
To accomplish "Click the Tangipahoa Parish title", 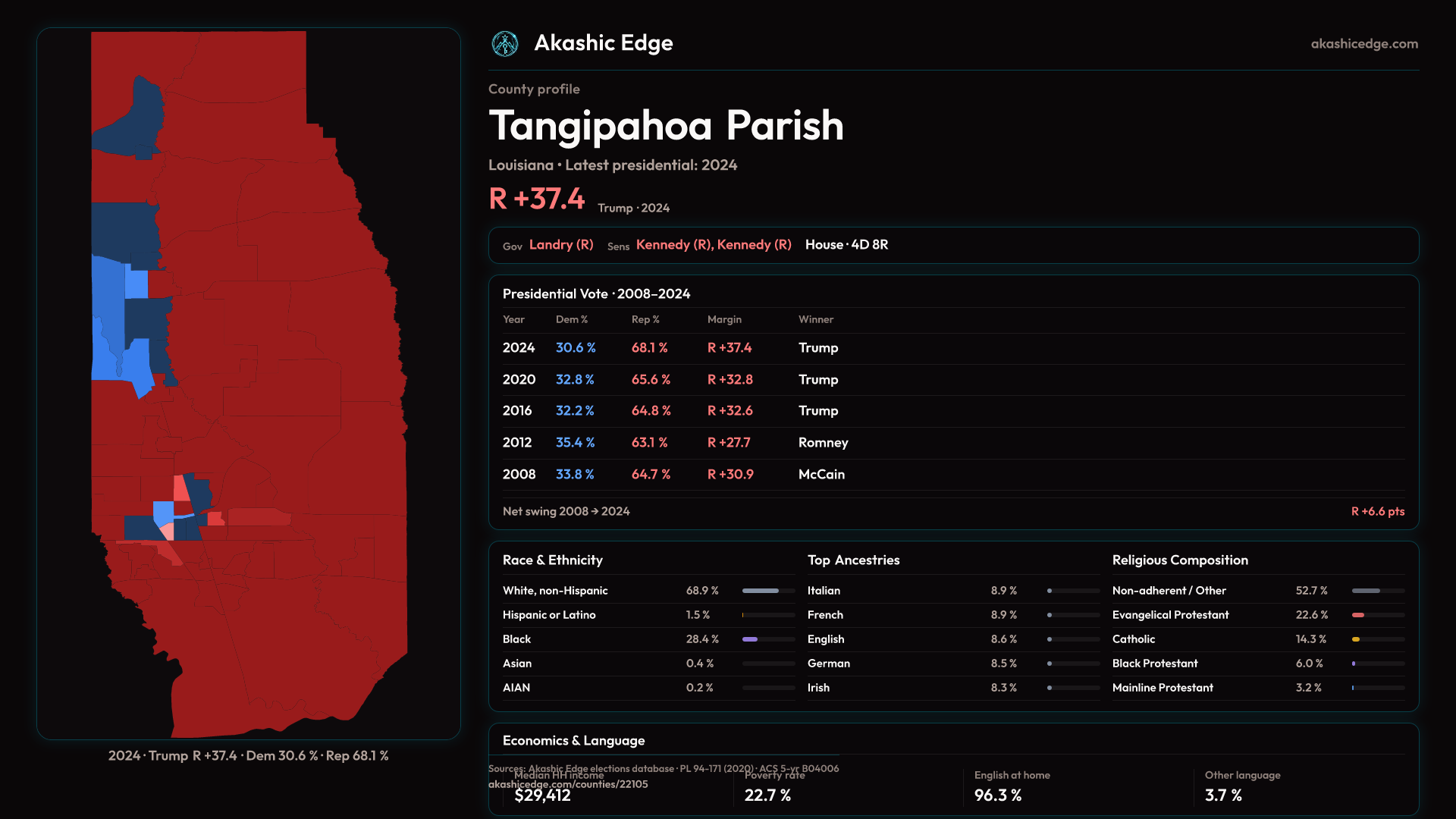I will click(x=665, y=126).
